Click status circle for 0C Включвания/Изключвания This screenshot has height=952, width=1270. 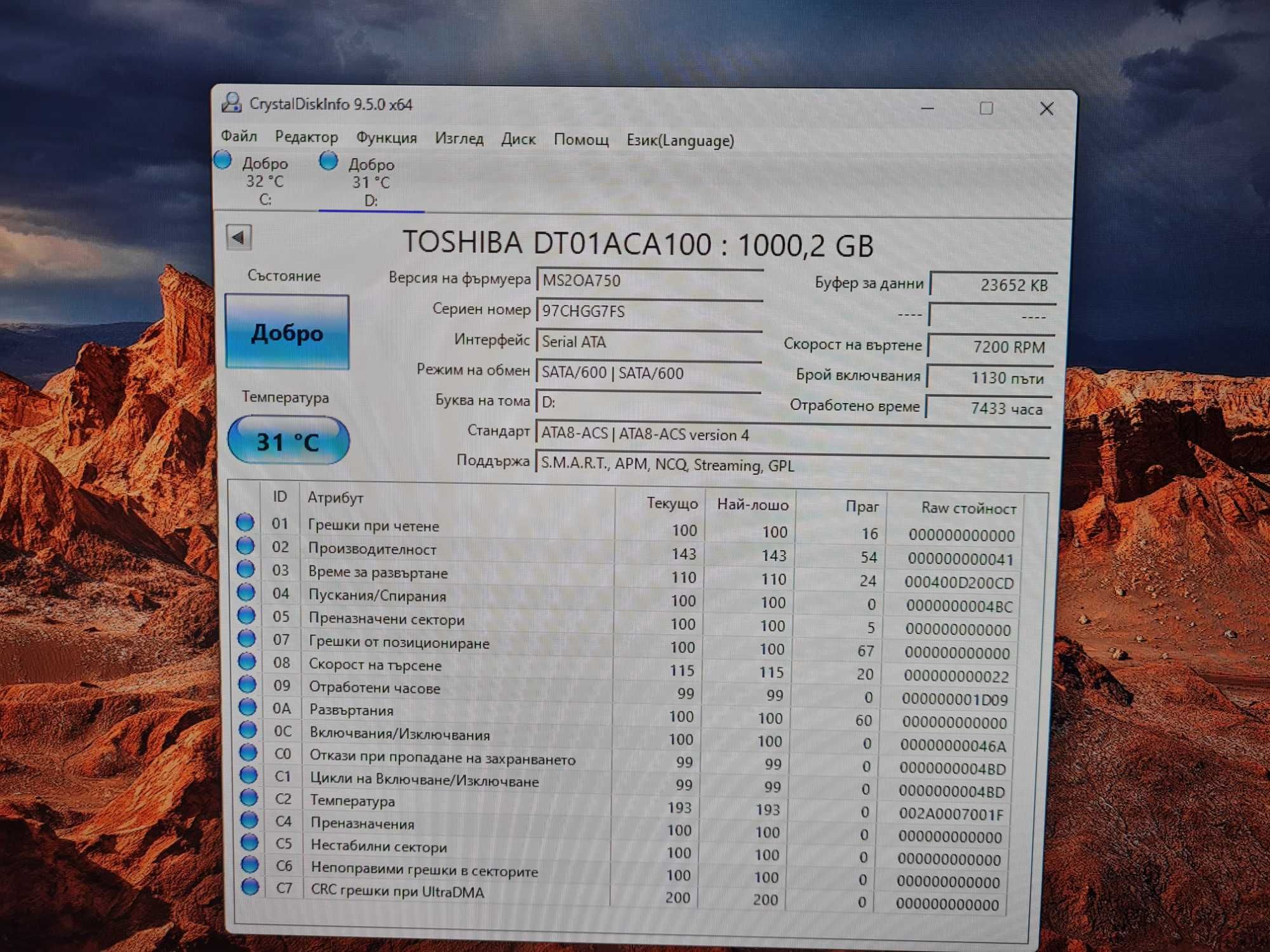pyautogui.click(x=248, y=730)
